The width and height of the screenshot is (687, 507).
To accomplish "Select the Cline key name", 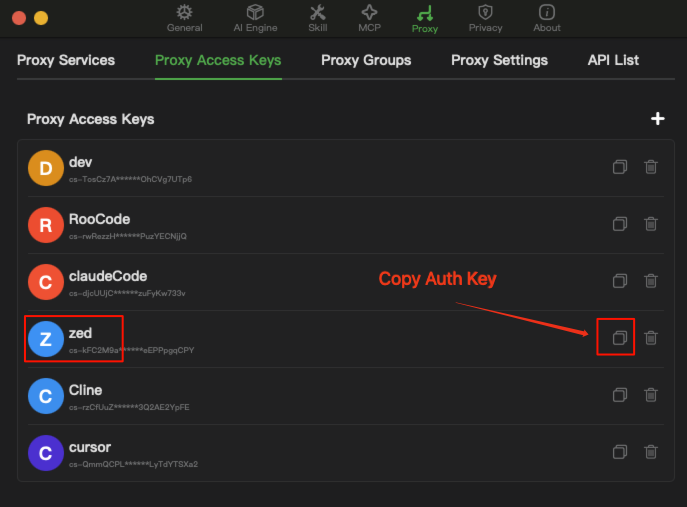I will pos(85,390).
